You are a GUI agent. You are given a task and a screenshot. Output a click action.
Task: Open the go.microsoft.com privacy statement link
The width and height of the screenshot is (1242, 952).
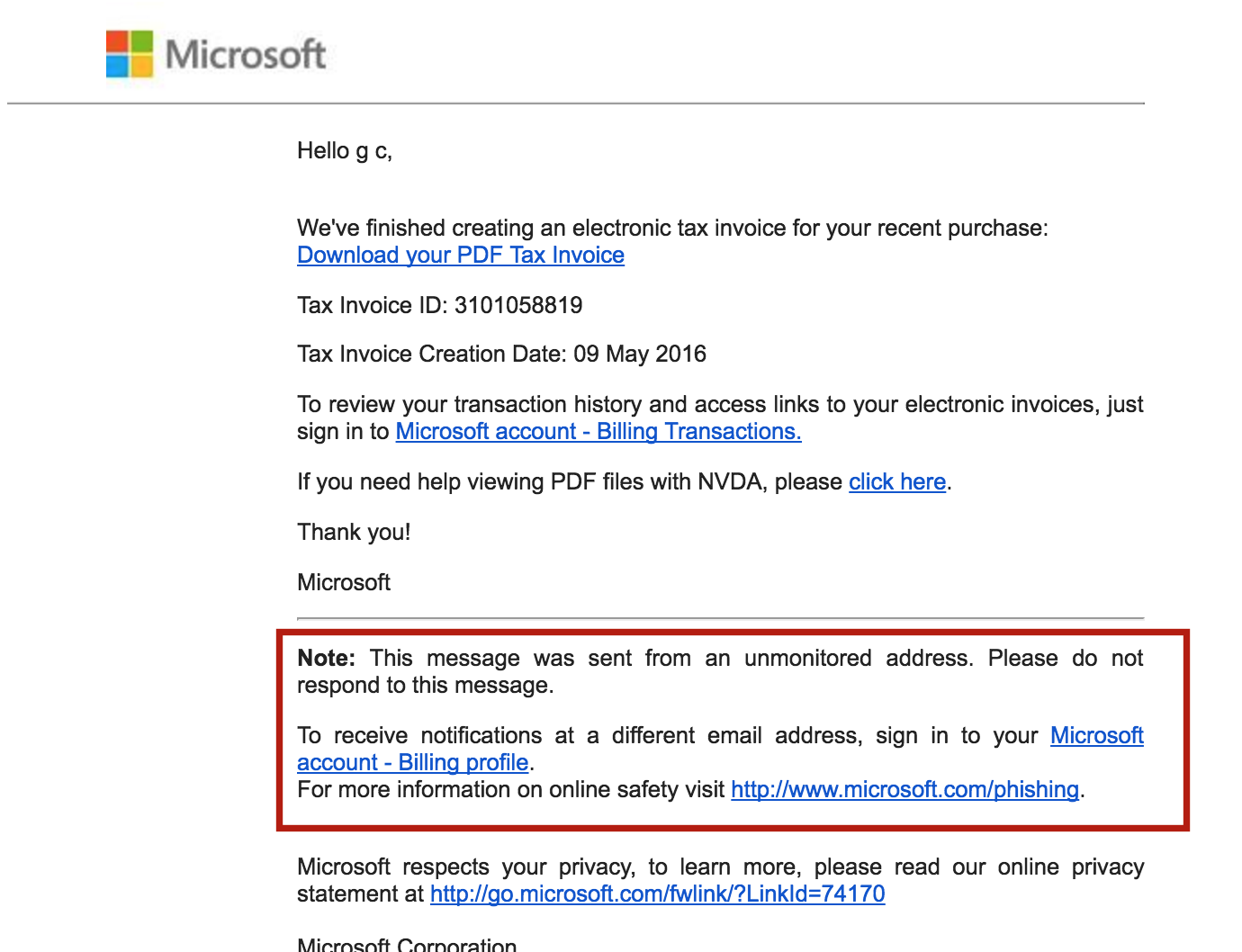click(656, 894)
